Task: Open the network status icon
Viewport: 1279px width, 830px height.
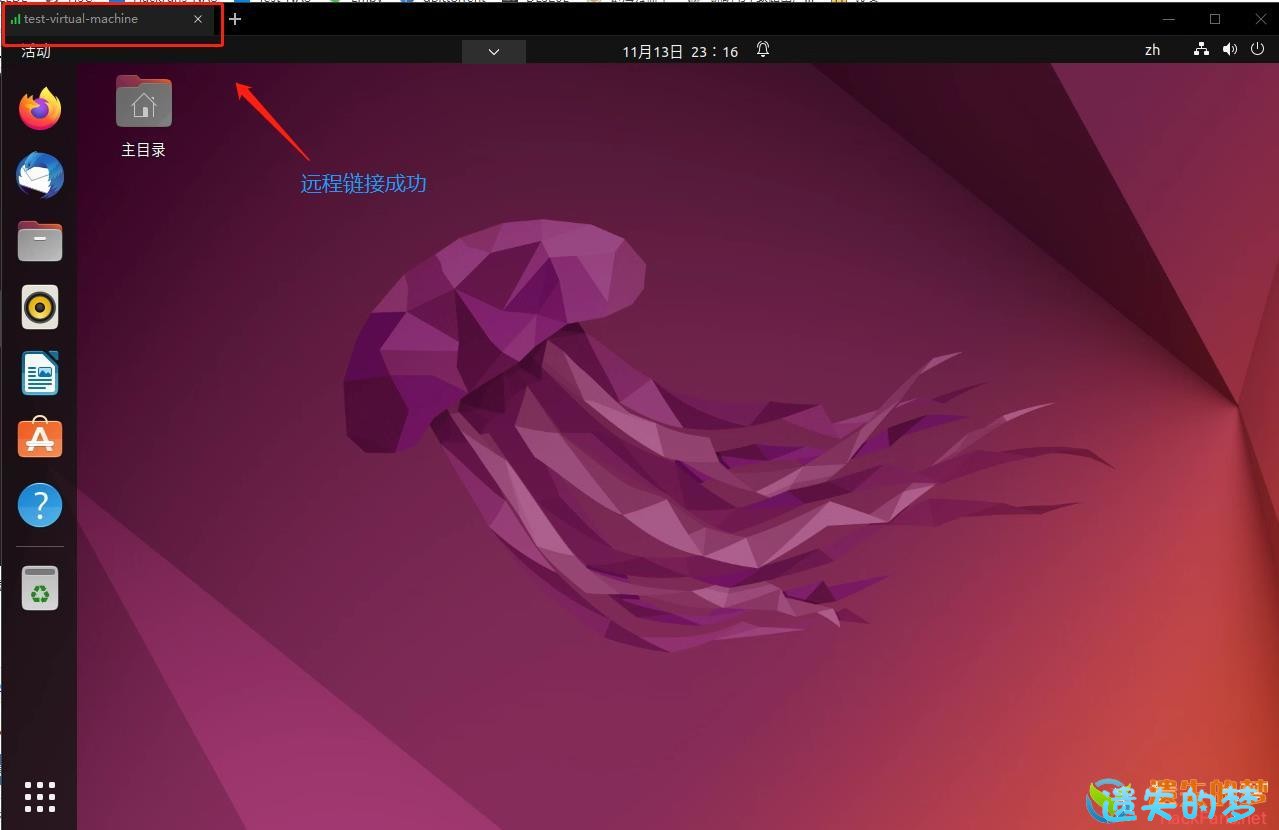Action: [1202, 49]
